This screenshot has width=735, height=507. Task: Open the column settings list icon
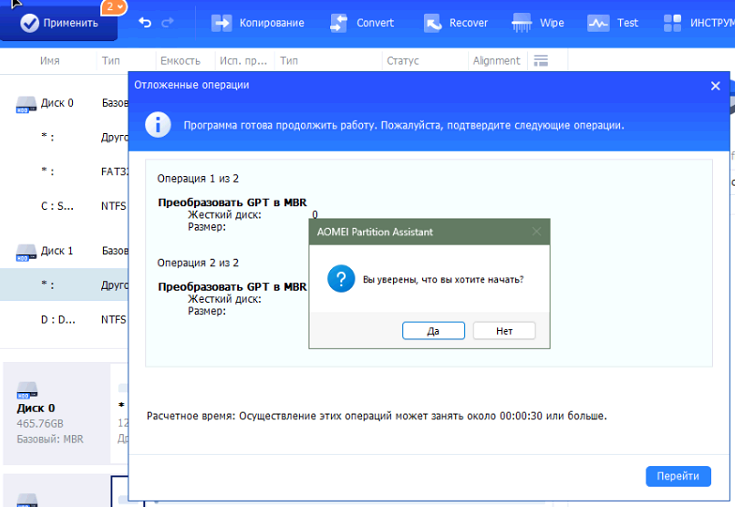tap(541, 61)
